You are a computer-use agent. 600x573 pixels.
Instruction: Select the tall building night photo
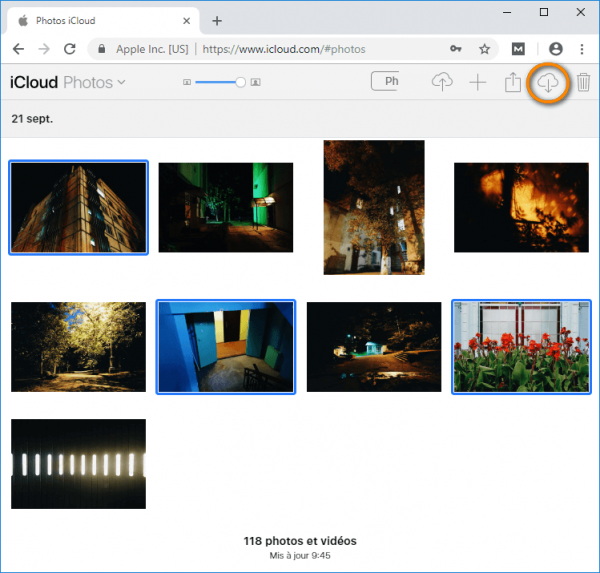pyautogui.click(x=78, y=207)
